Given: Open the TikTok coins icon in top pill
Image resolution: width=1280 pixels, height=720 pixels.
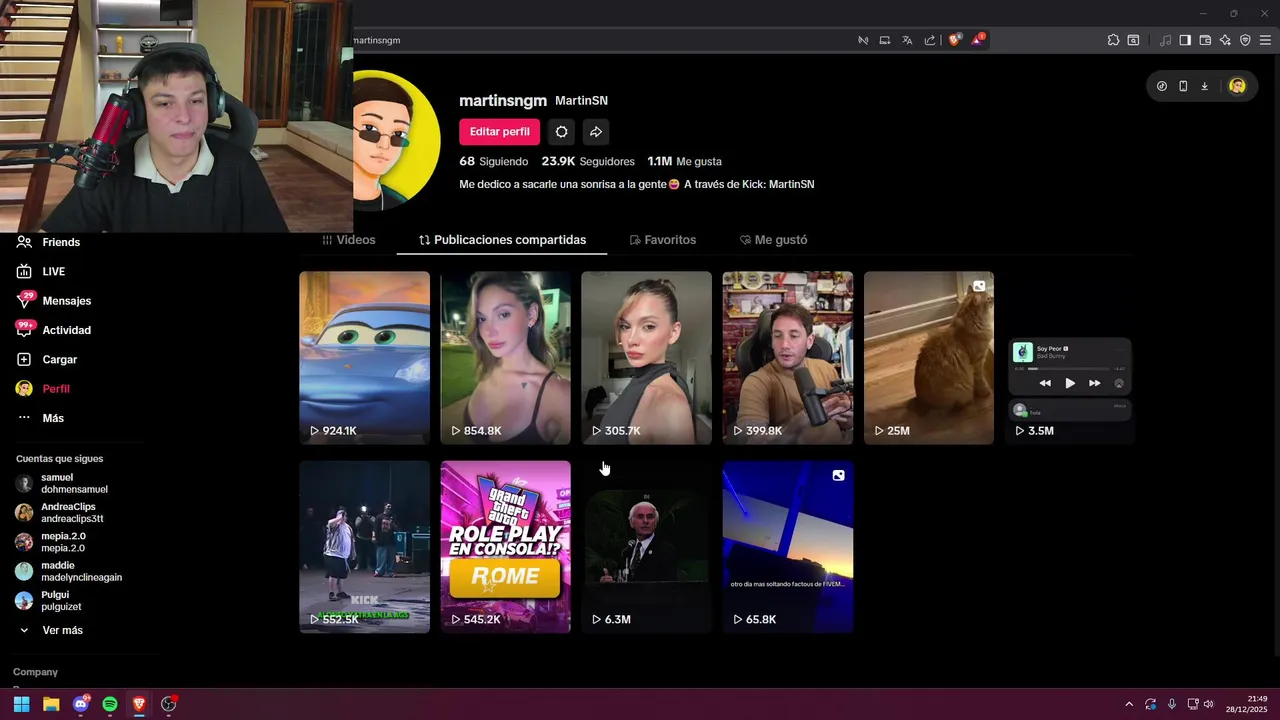Looking at the screenshot, I should 1162,86.
